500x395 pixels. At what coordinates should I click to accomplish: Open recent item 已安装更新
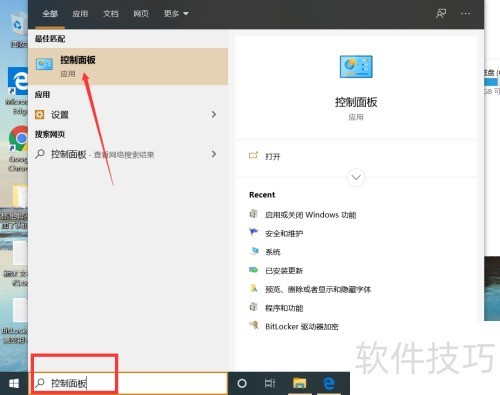284,271
